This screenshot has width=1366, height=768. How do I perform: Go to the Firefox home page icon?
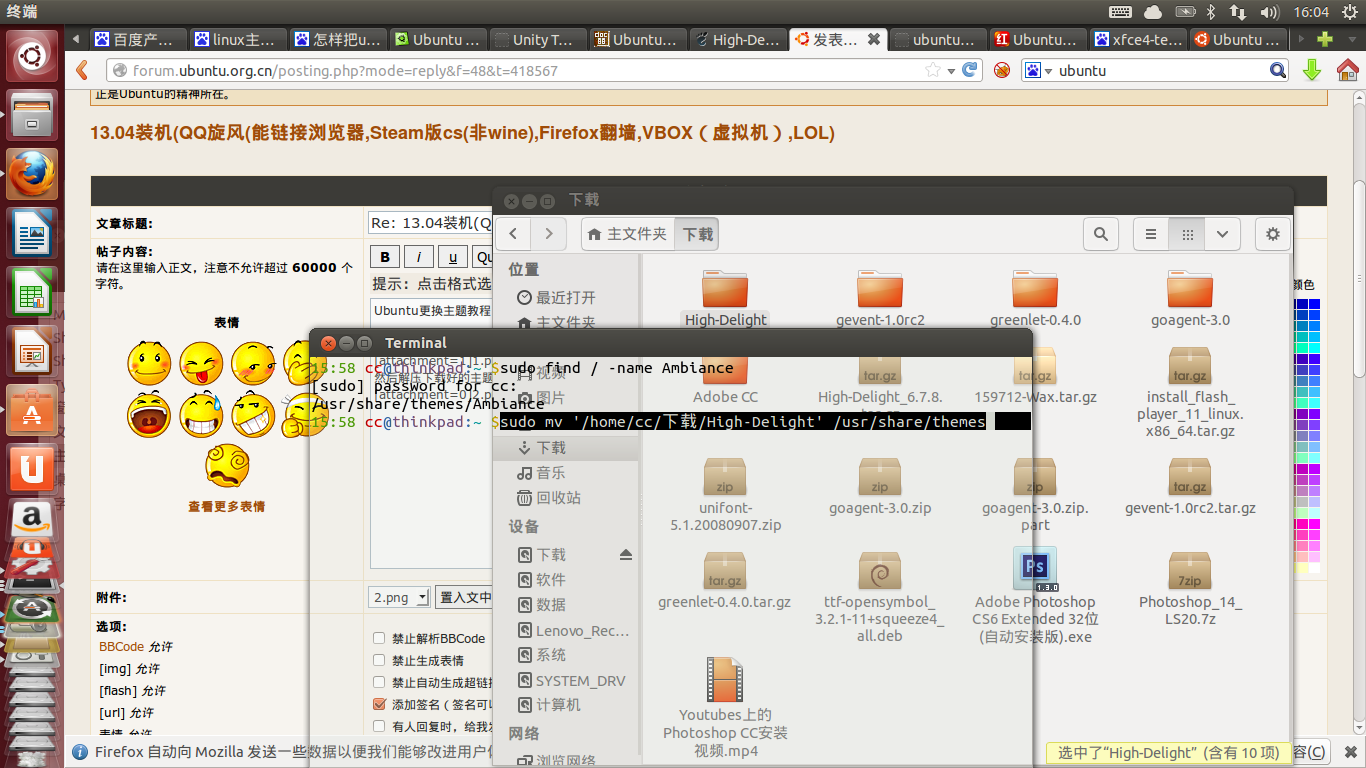tap(1346, 70)
